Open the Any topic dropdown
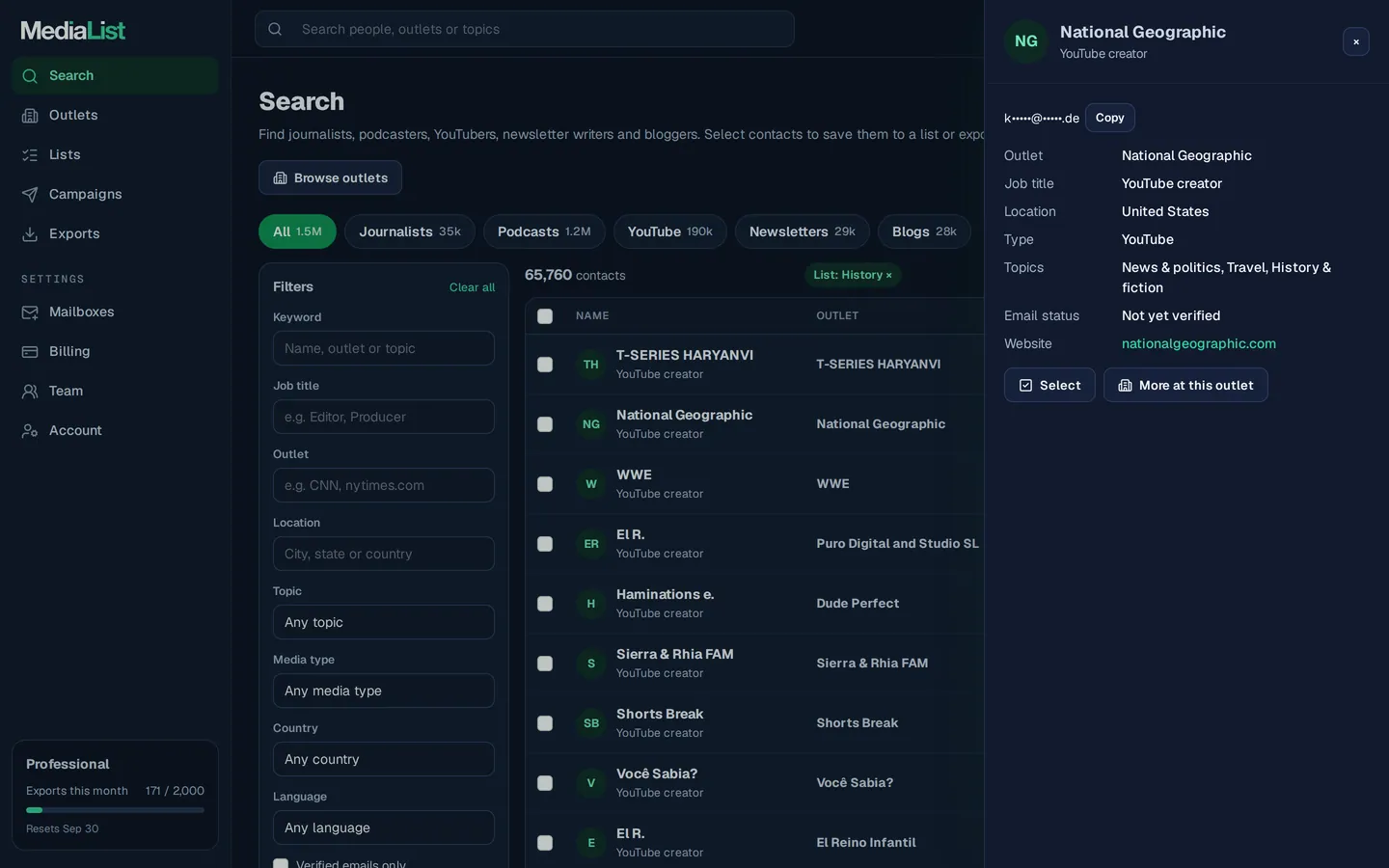 384,622
